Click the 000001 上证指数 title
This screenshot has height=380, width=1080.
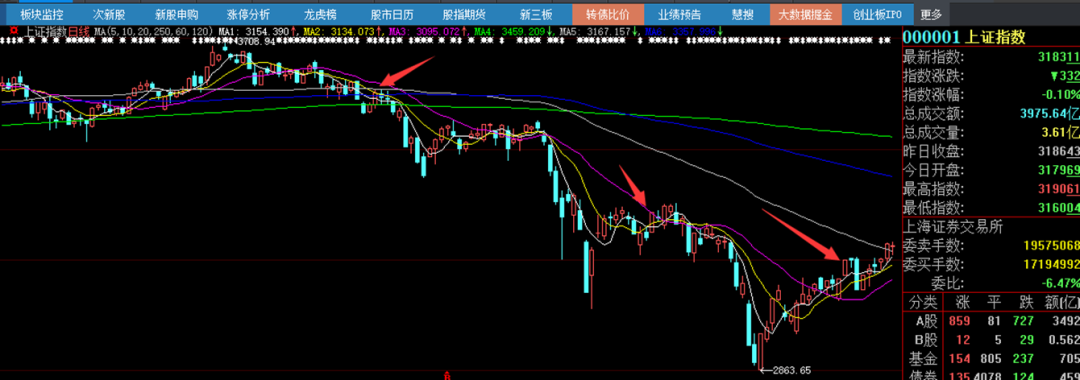point(954,36)
